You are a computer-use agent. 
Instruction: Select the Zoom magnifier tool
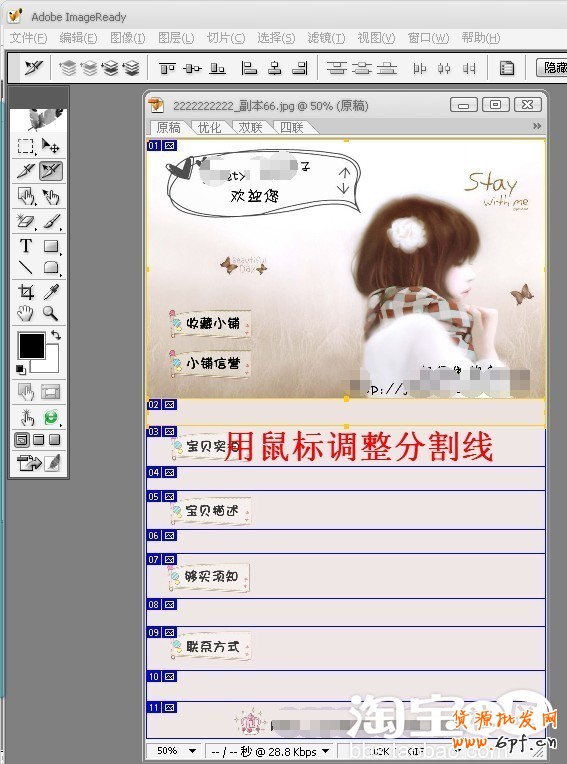[x=51, y=313]
